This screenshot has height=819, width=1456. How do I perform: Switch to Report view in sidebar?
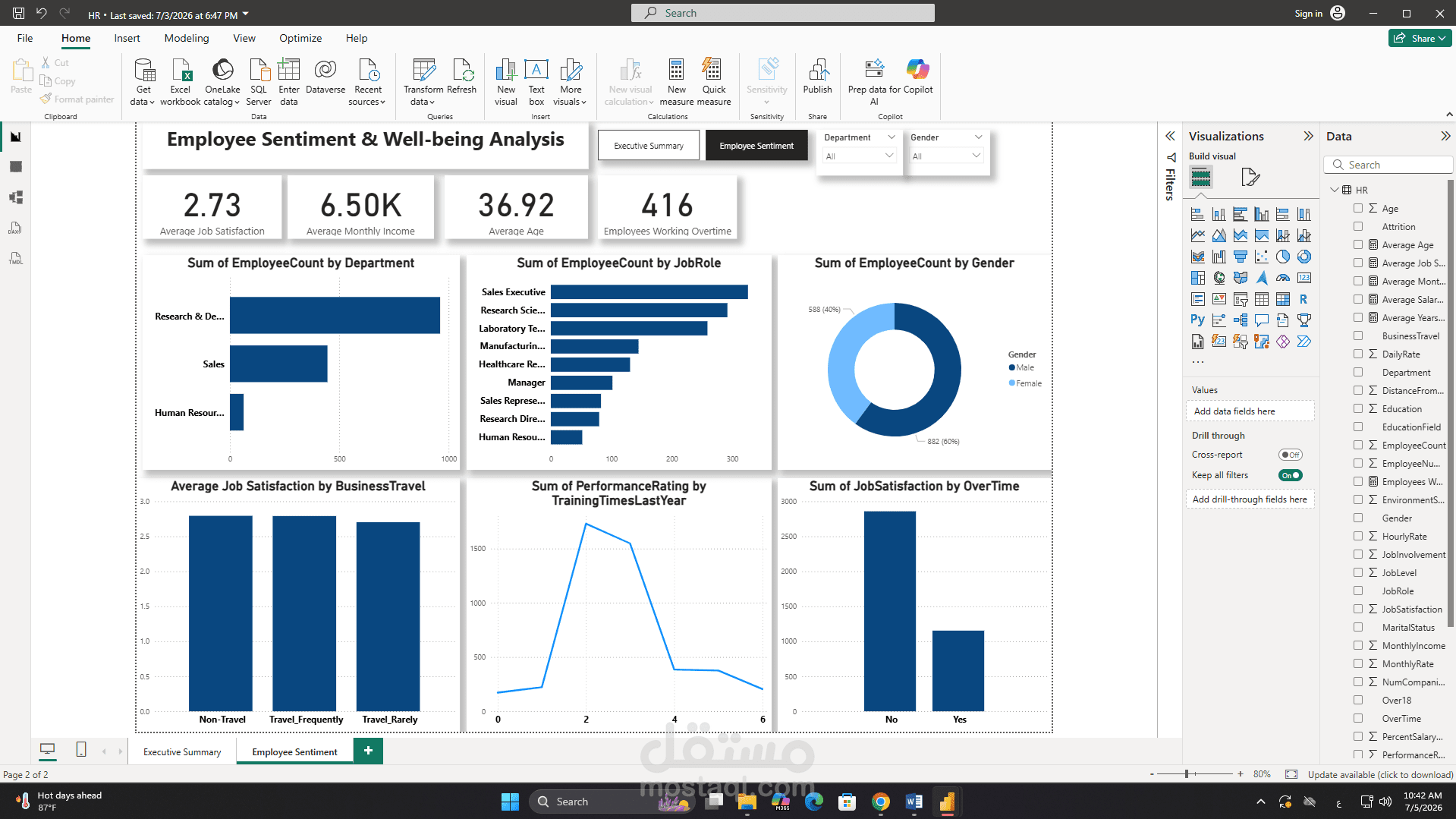[x=15, y=137]
